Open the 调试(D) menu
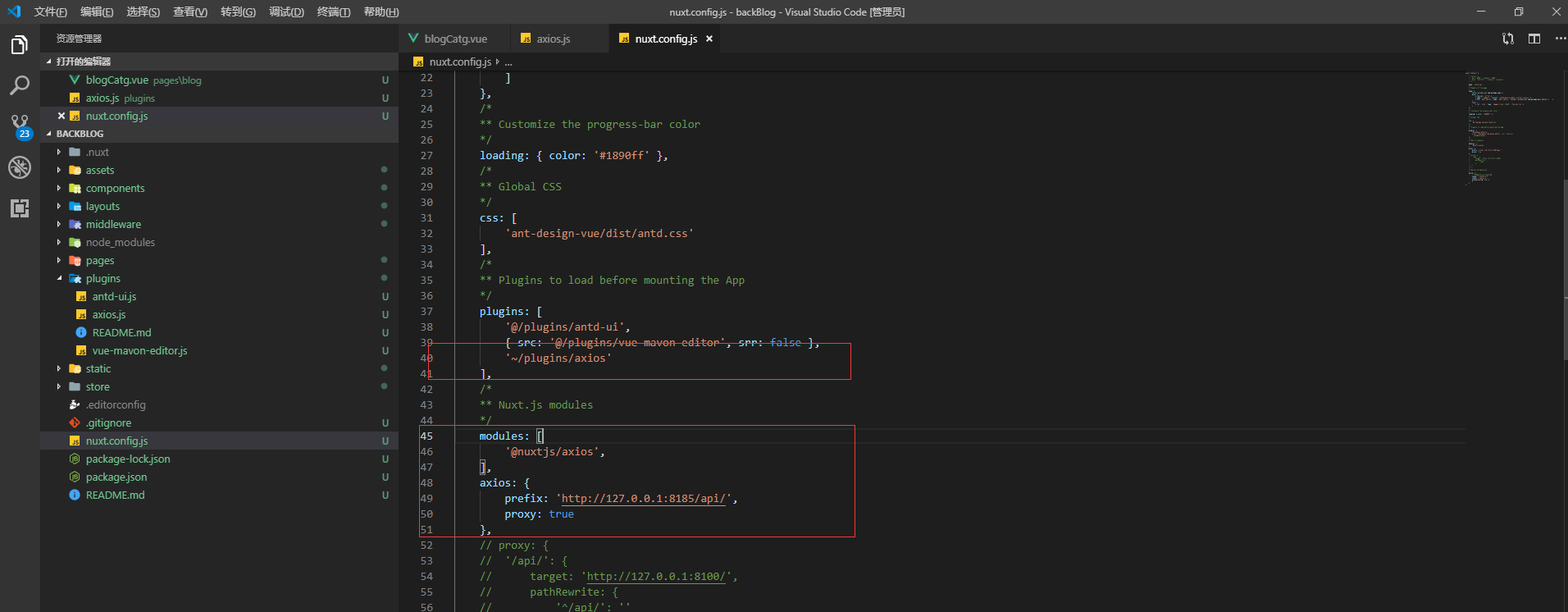The height and width of the screenshot is (612, 1568). click(x=286, y=11)
